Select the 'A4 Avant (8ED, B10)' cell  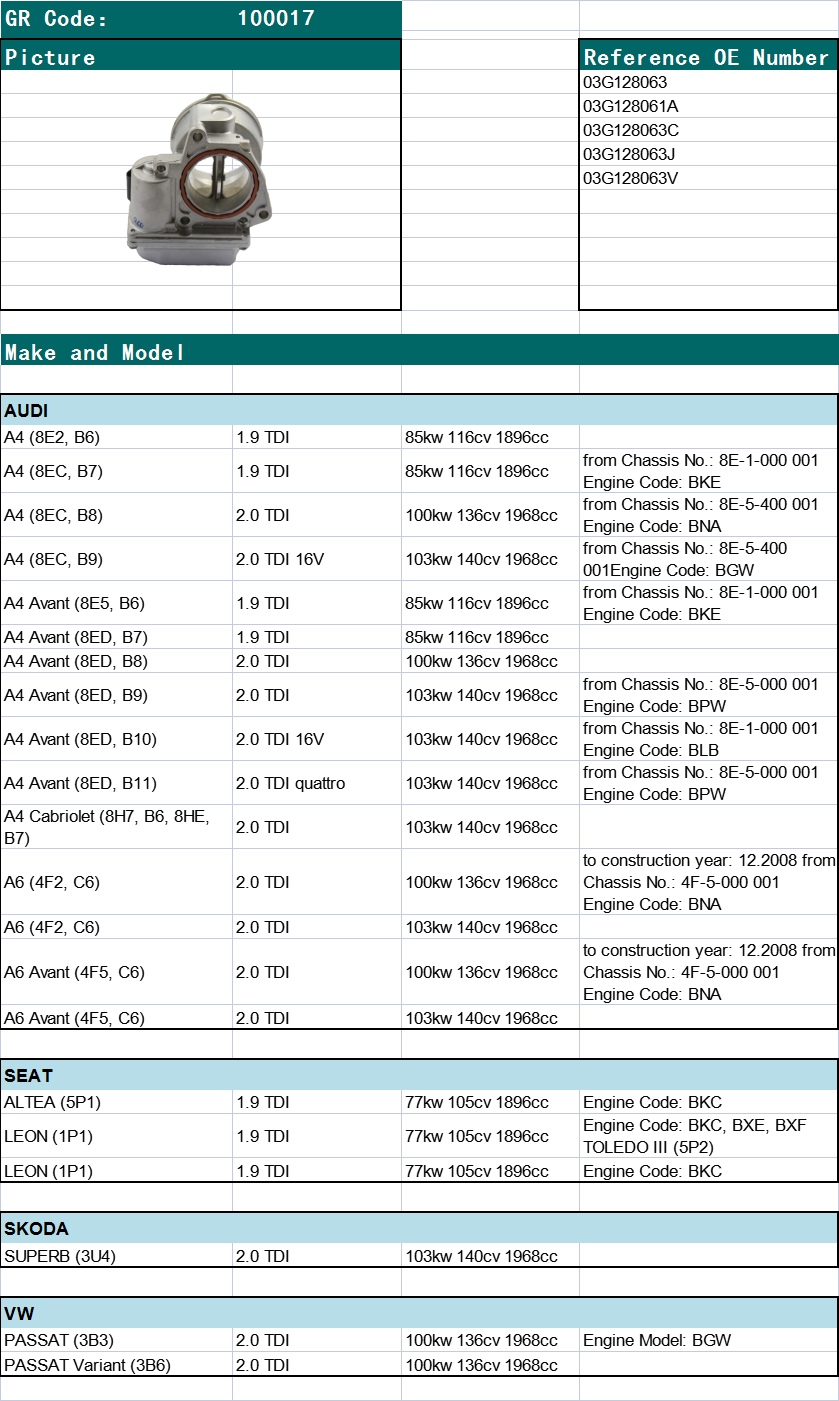[116, 739]
